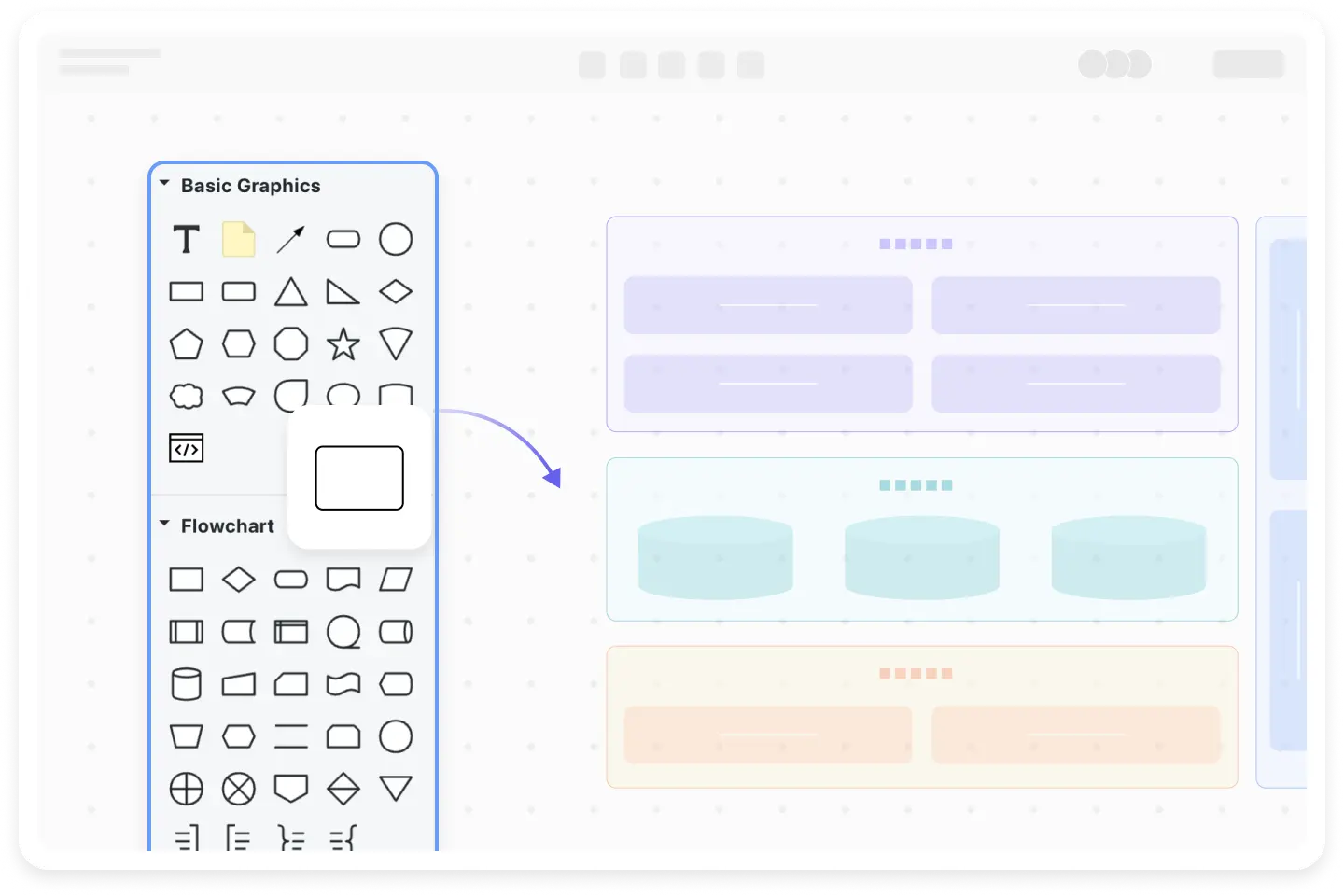
Task: Choose the star shape
Action: 343,344
